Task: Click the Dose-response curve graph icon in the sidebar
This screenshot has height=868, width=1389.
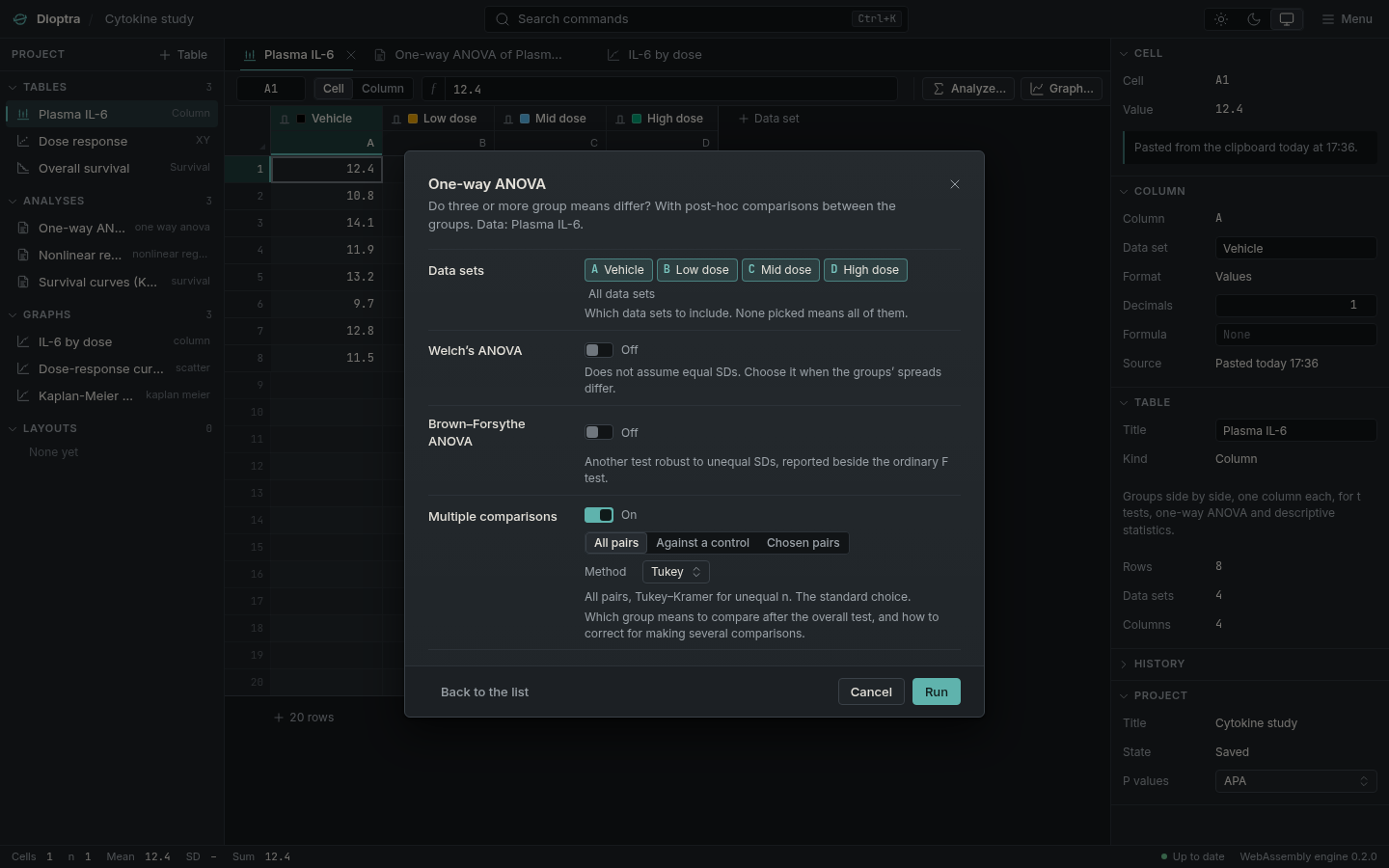Action: [x=23, y=368]
